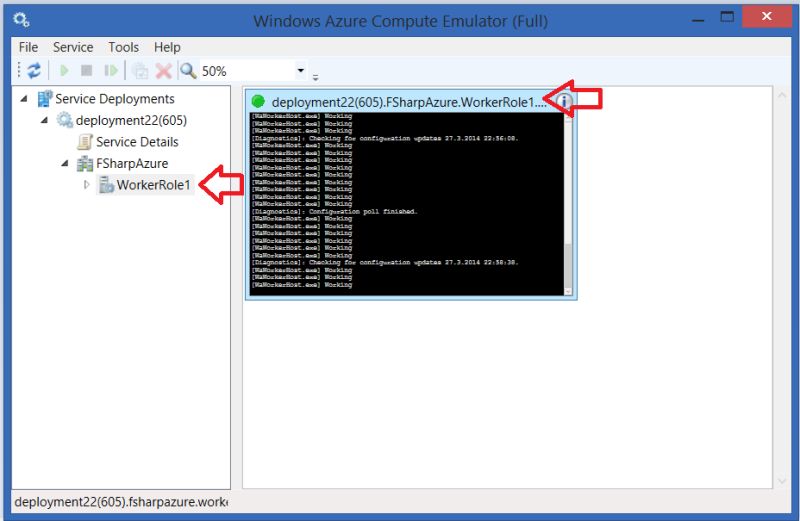Click the magnifier zoom icon
Image resolution: width=800 pixels, height=521 pixels.
click(x=188, y=70)
